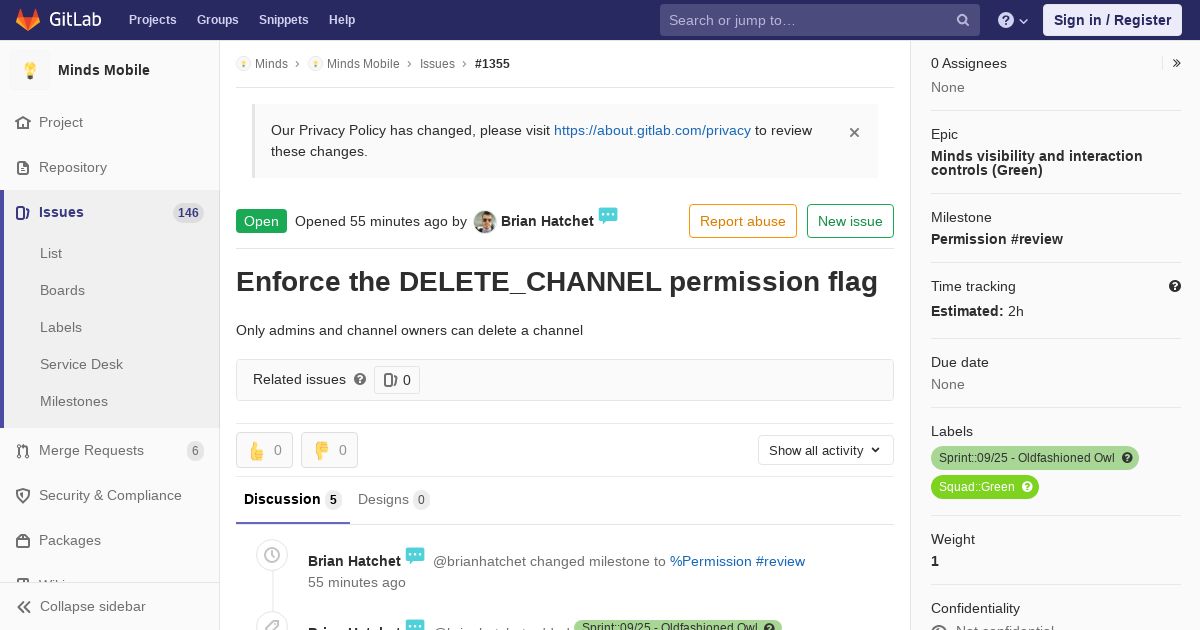Open Brian Hatchet author profile link
The width and height of the screenshot is (1200, 630).
coord(547,221)
